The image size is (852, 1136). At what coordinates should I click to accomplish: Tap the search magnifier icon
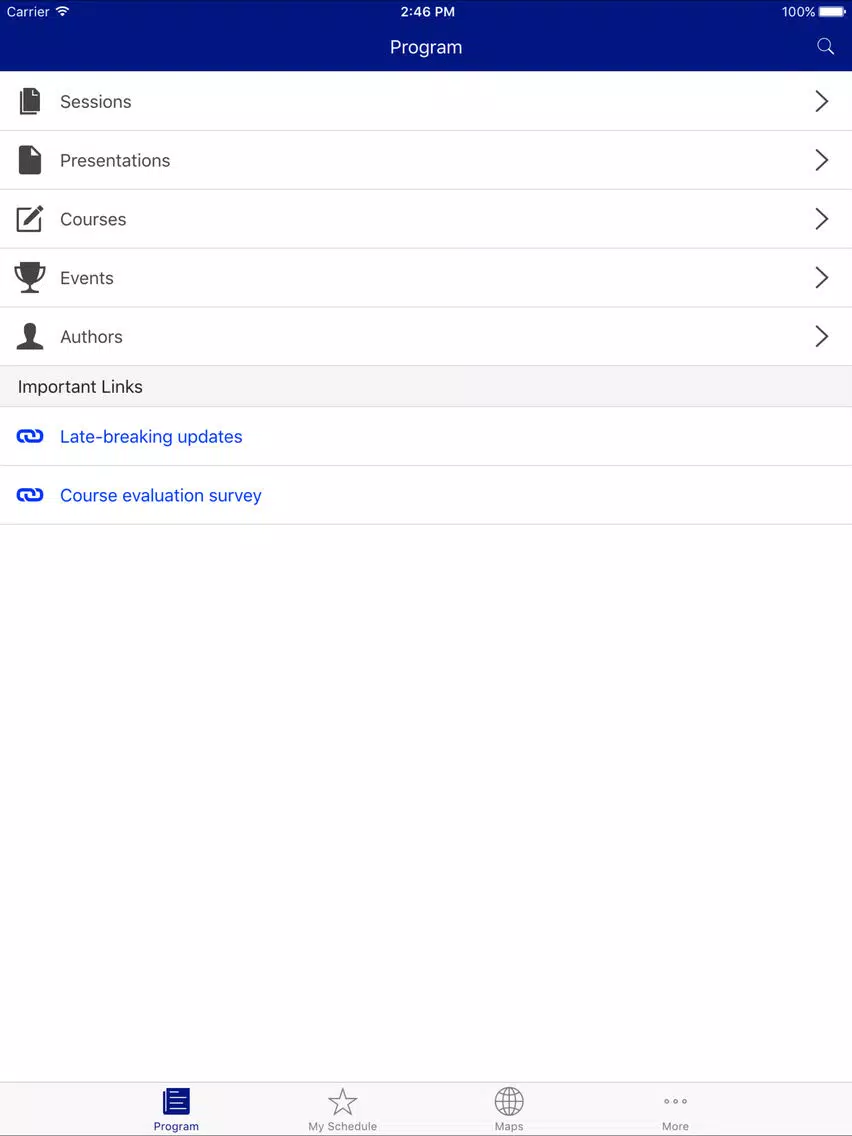pos(825,47)
